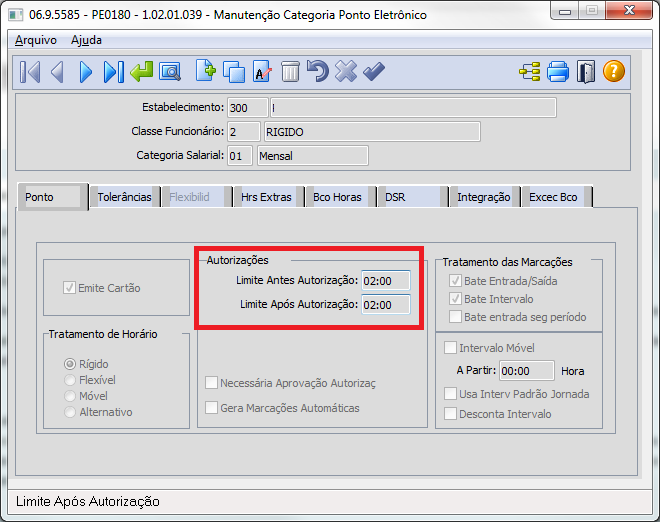Jump to the last record
The height and width of the screenshot is (522, 660).
tap(114, 72)
